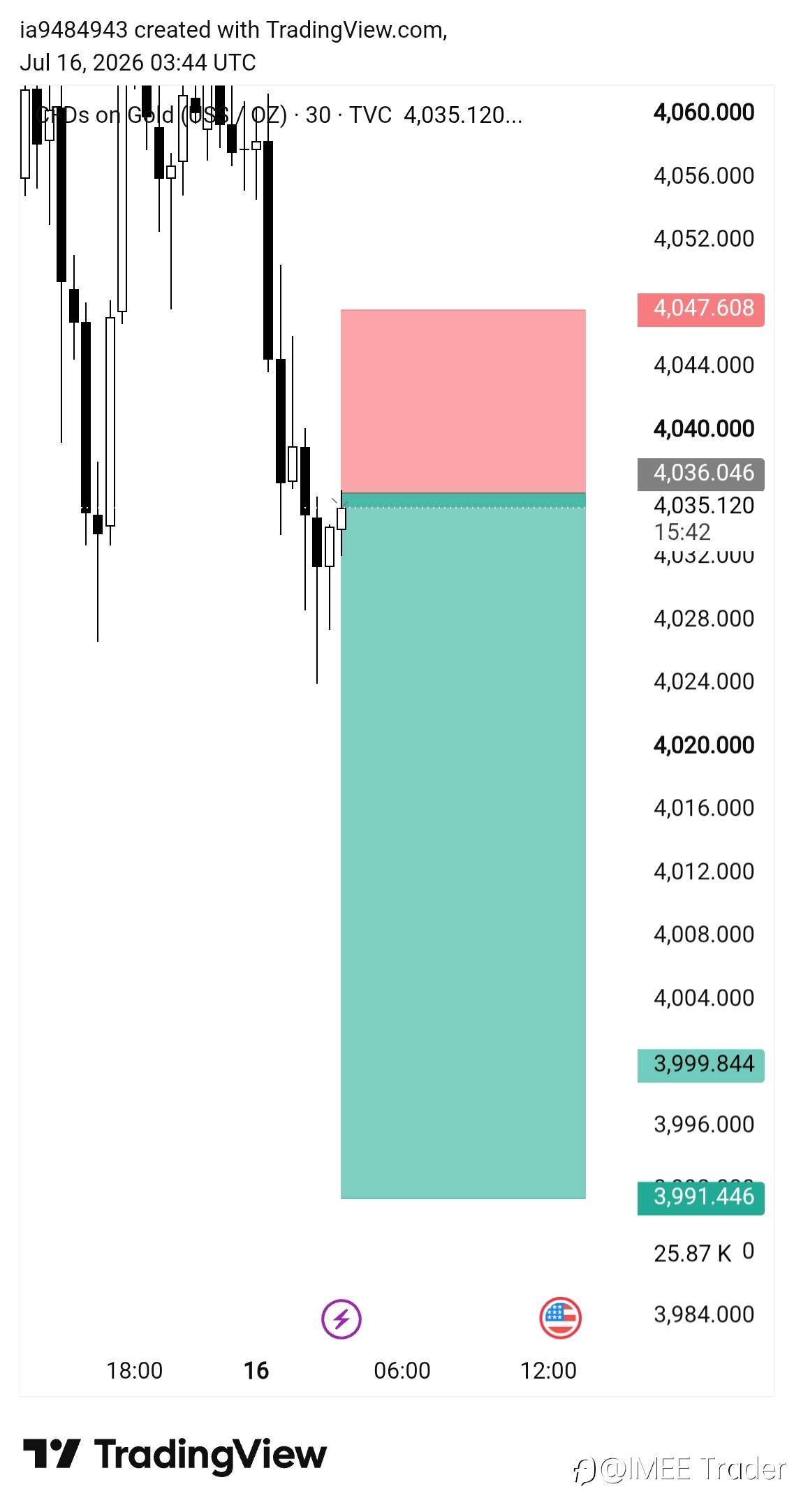This screenshot has width=794, height=1512.
Task: Open the CFDs on Gold symbol title
Action: (x=161, y=115)
